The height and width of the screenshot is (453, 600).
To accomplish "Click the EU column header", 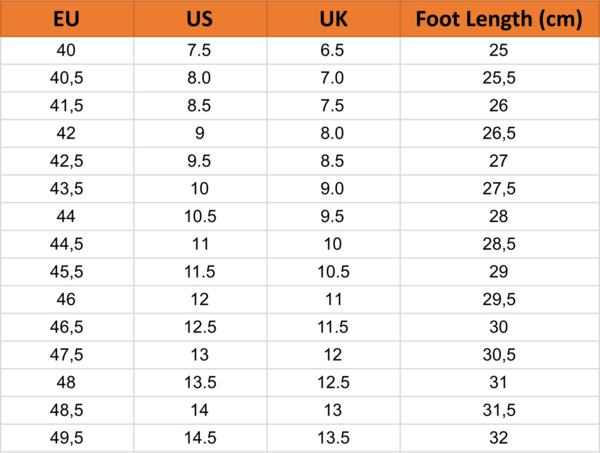I will click(x=67, y=19).
